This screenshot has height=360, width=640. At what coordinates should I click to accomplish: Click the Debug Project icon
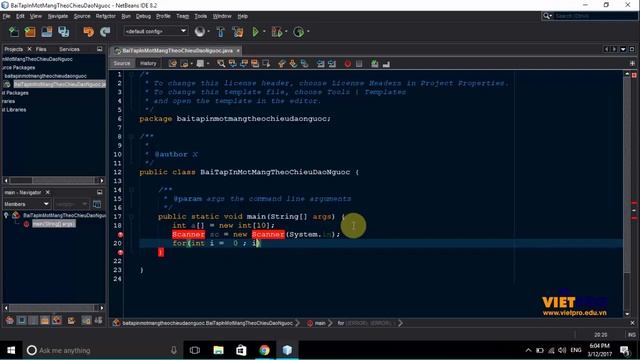pyautogui.click(x=276, y=32)
